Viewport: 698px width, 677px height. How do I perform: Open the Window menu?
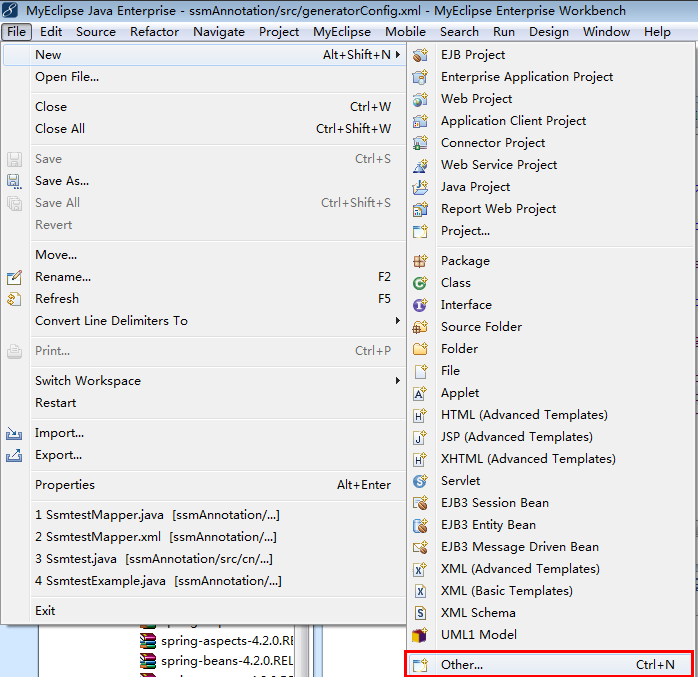coord(606,32)
